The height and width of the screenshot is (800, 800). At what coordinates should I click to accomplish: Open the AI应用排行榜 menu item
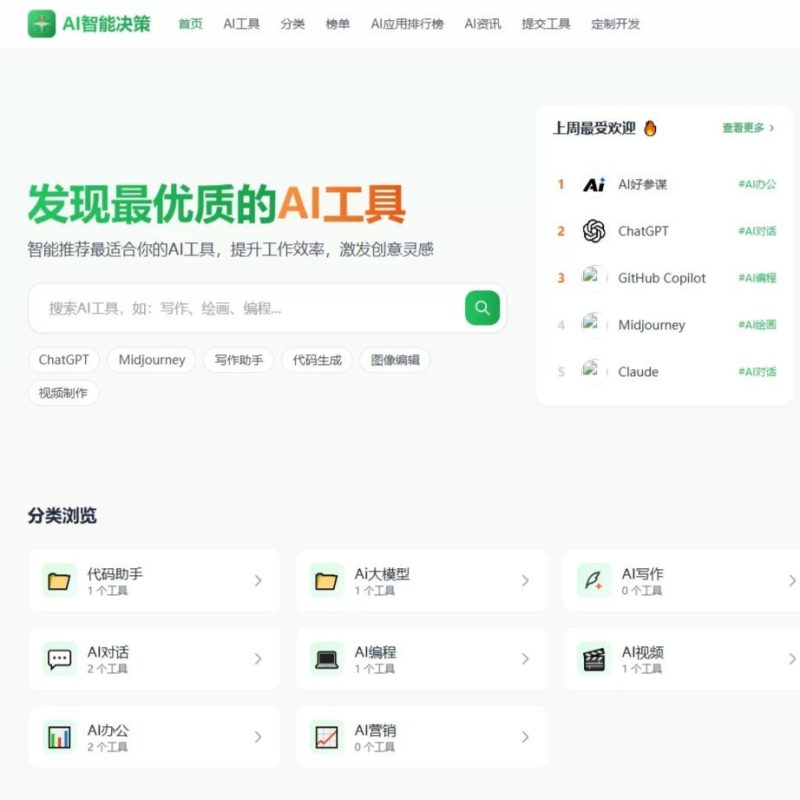click(409, 24)
